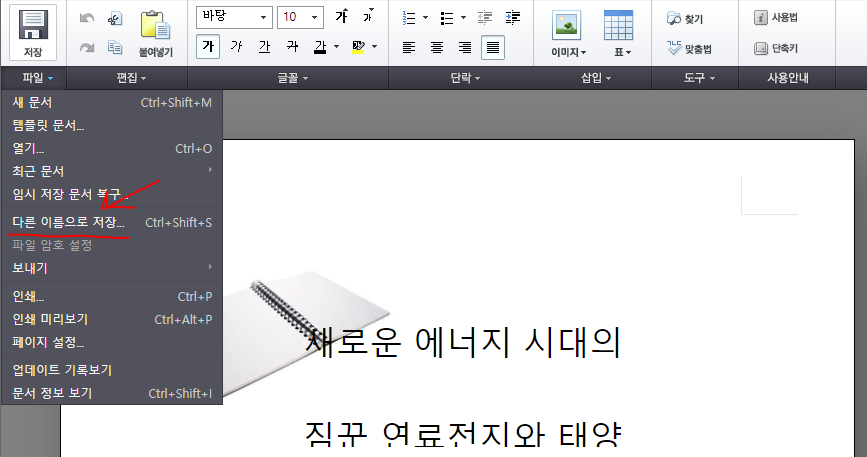This screenshot has width=867, height=457.
Task: Expand the font color dropdown arrow
Action: tap(336, 47)
